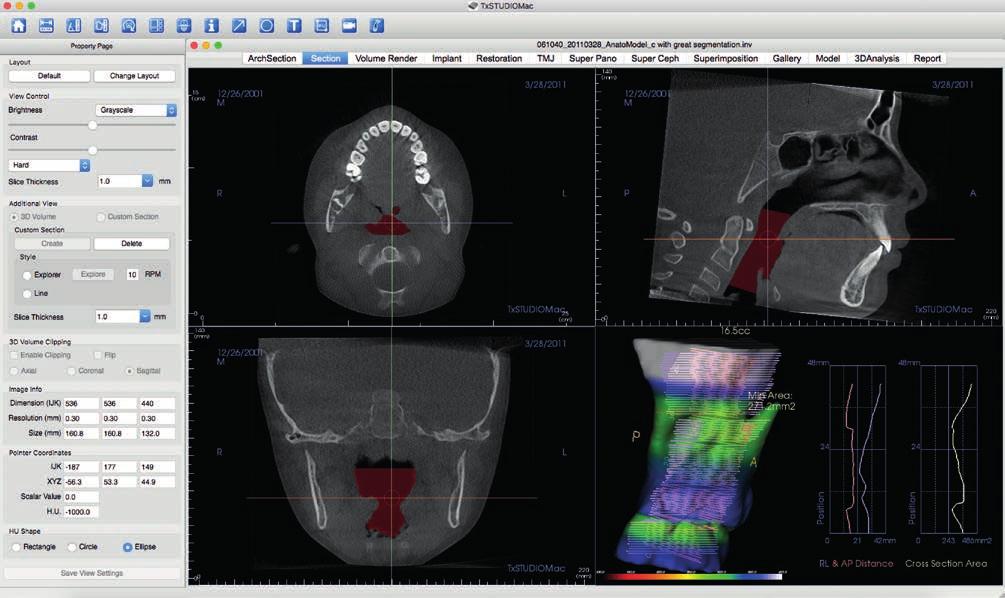
Task: Click the last icon in the top toolbar
Action: tap(377, 26)
